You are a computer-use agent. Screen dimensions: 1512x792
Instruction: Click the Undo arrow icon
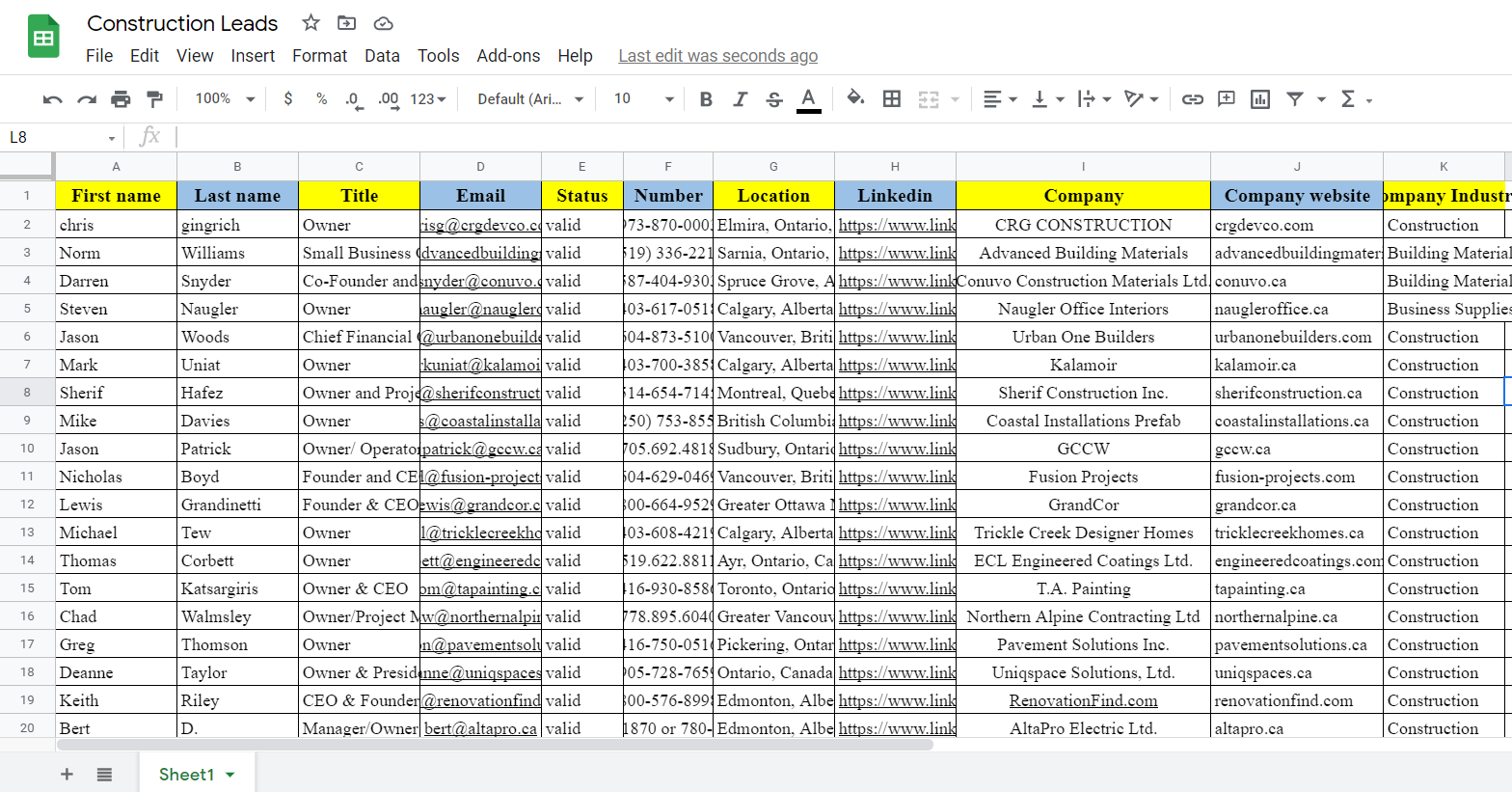(53, 98)
